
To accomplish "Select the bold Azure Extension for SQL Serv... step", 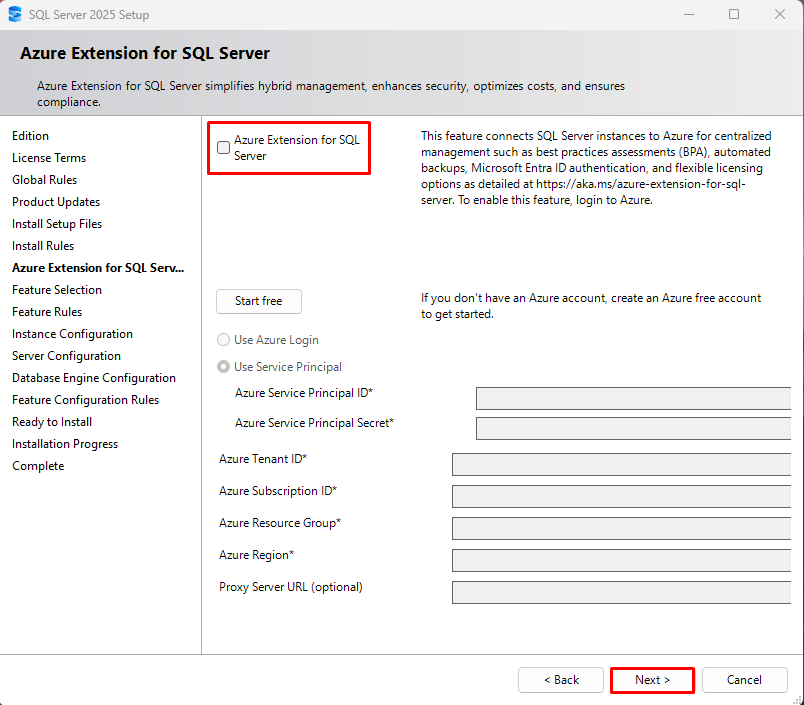I will pos(98,268).
